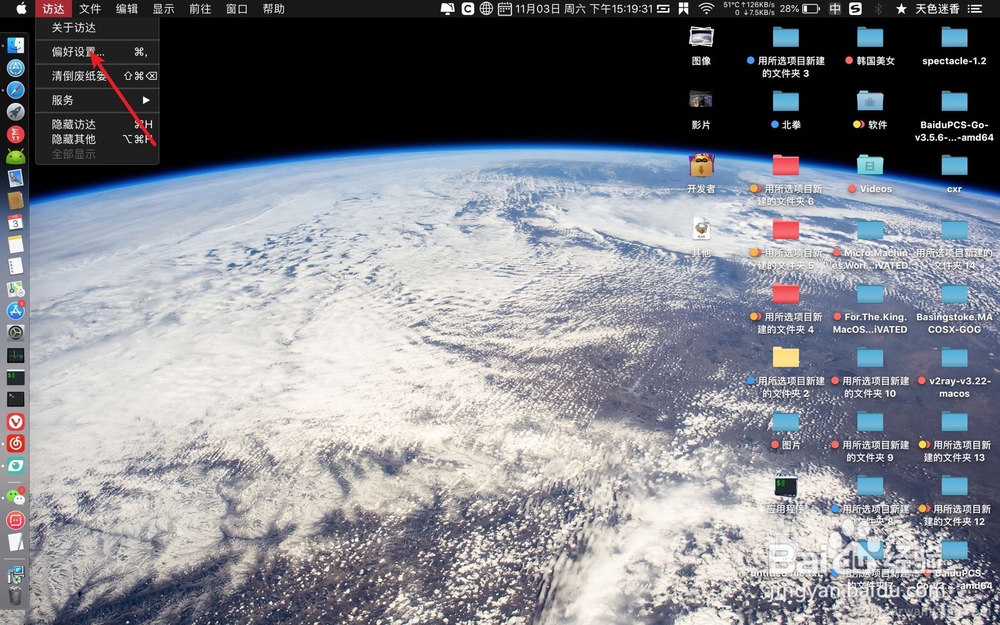This screenshot has width=1000, height=625.
Task: Select the For.The.King folder
Action: point(870,309)
